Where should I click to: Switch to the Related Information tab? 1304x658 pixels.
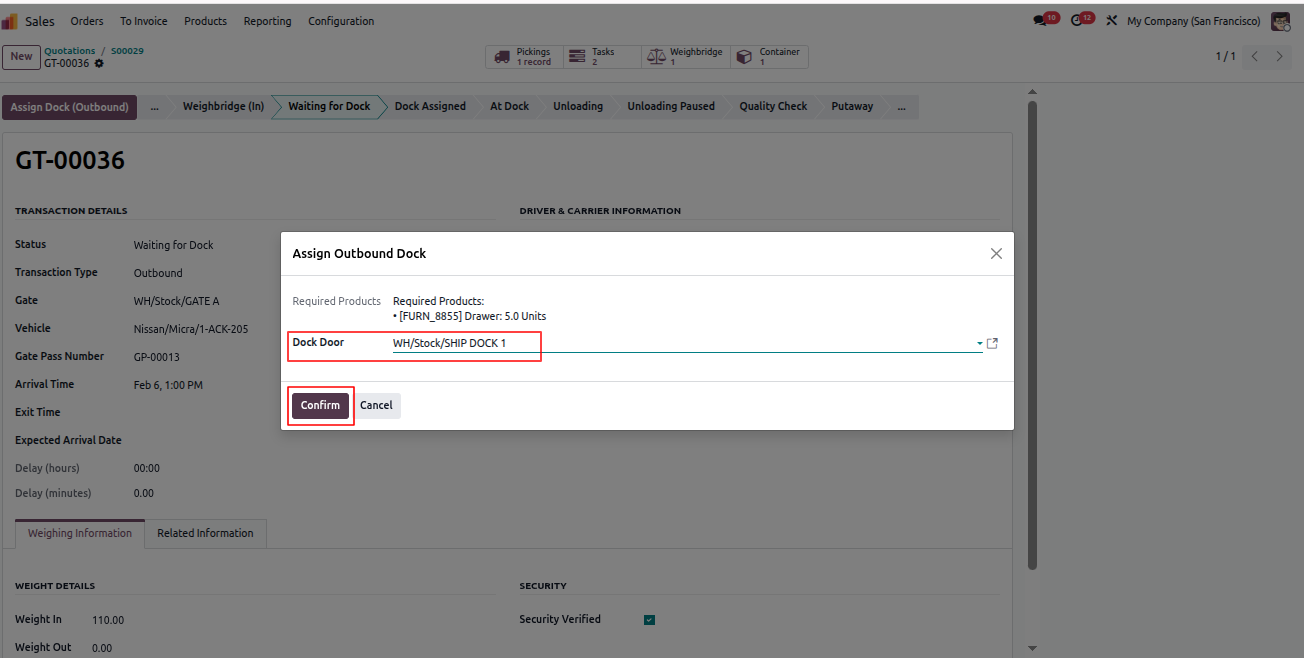tap(205, 533)
